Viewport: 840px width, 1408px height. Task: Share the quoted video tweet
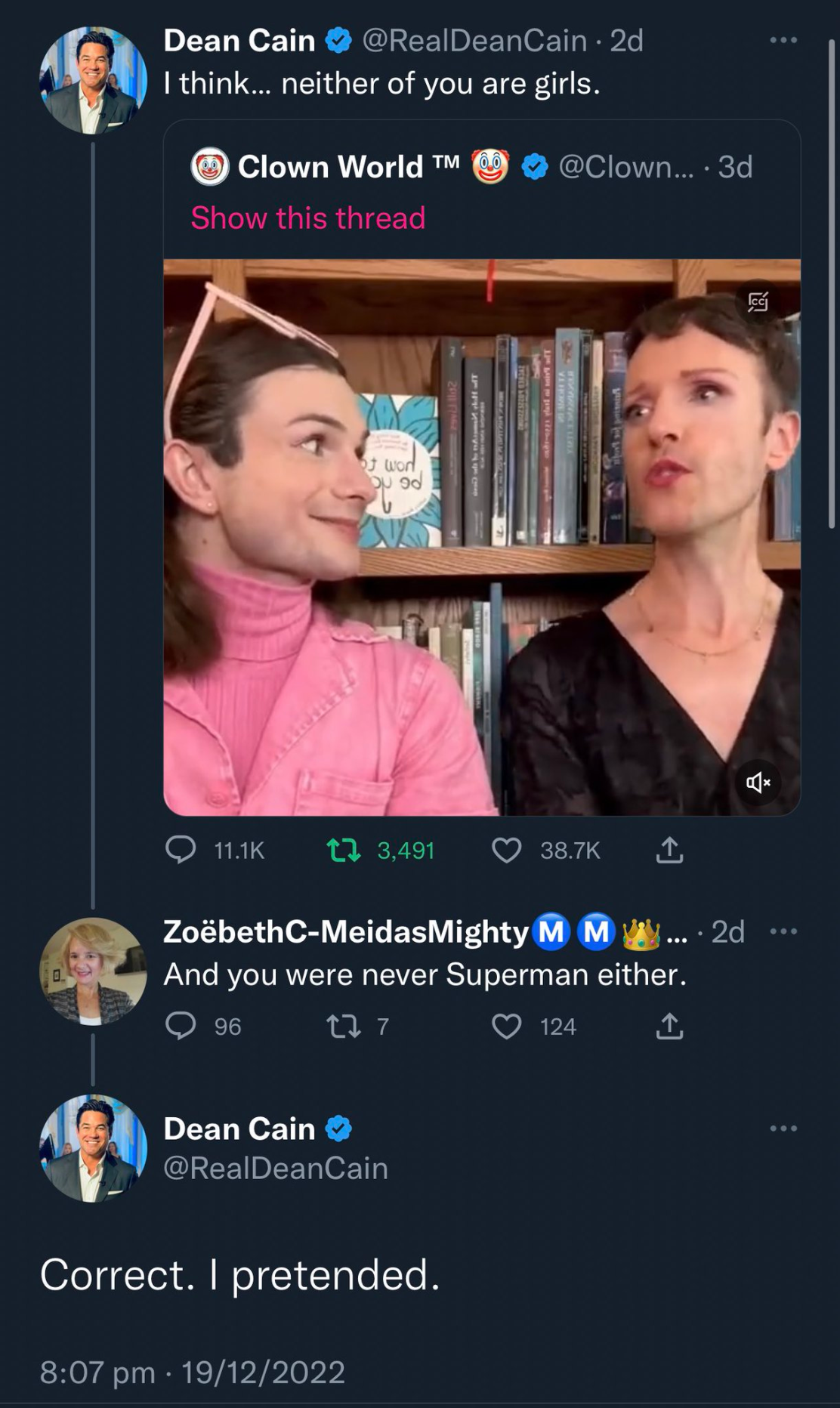(669, 851)
